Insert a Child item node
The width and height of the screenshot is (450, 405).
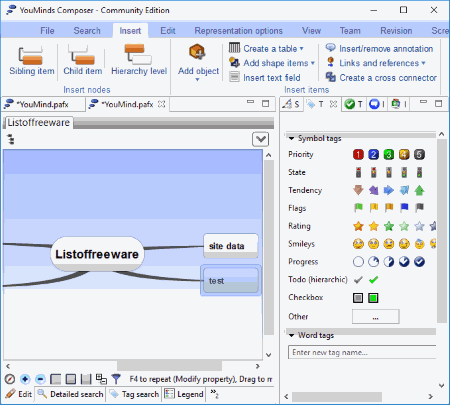coord(82,61)
